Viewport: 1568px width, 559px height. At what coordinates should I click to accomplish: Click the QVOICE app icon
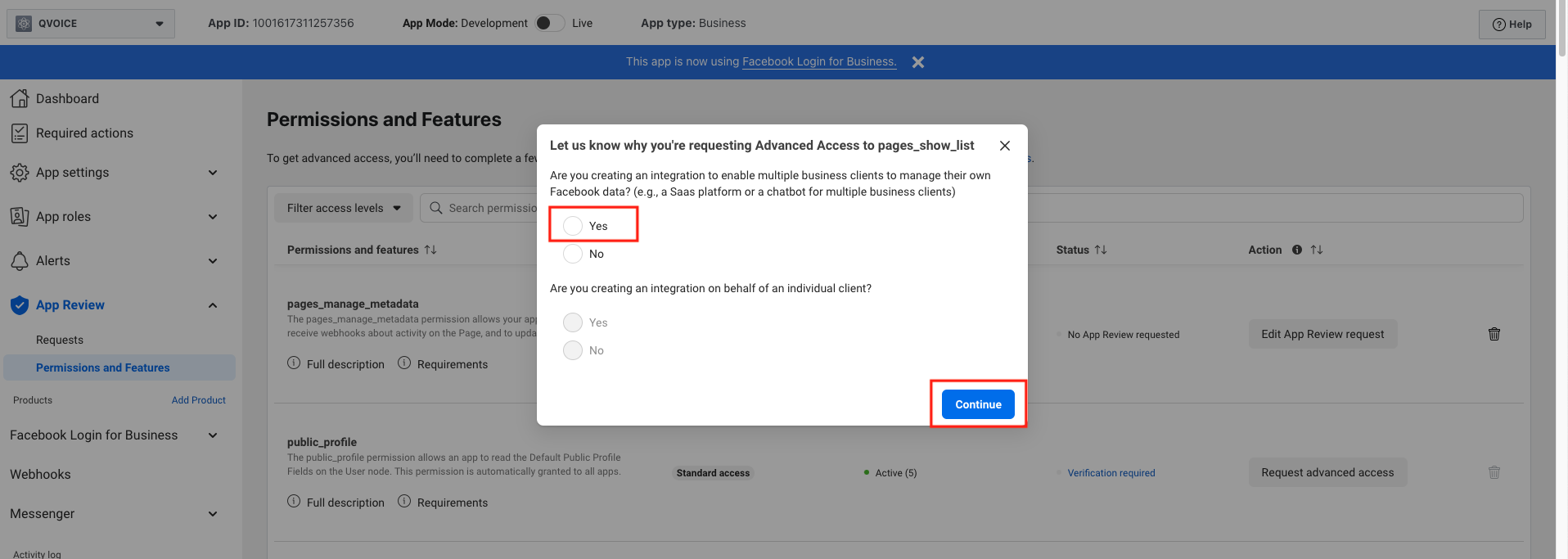(x=24, y=24)
